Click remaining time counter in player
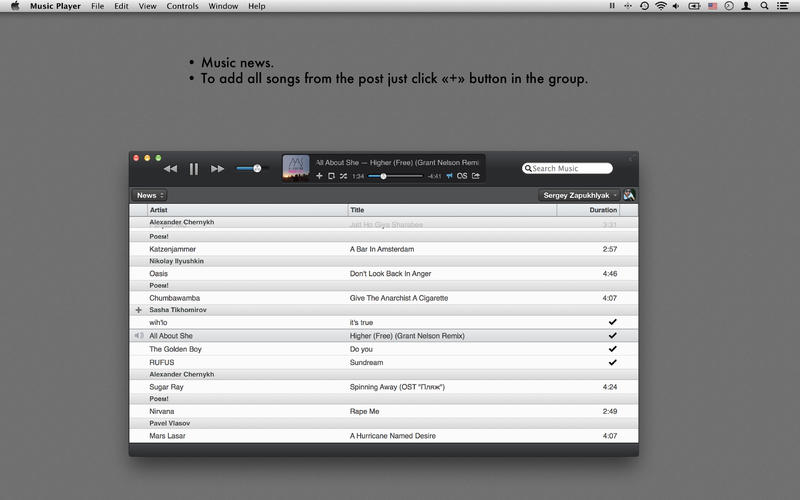This screenshot has height=500, width=800. (434, 176)
